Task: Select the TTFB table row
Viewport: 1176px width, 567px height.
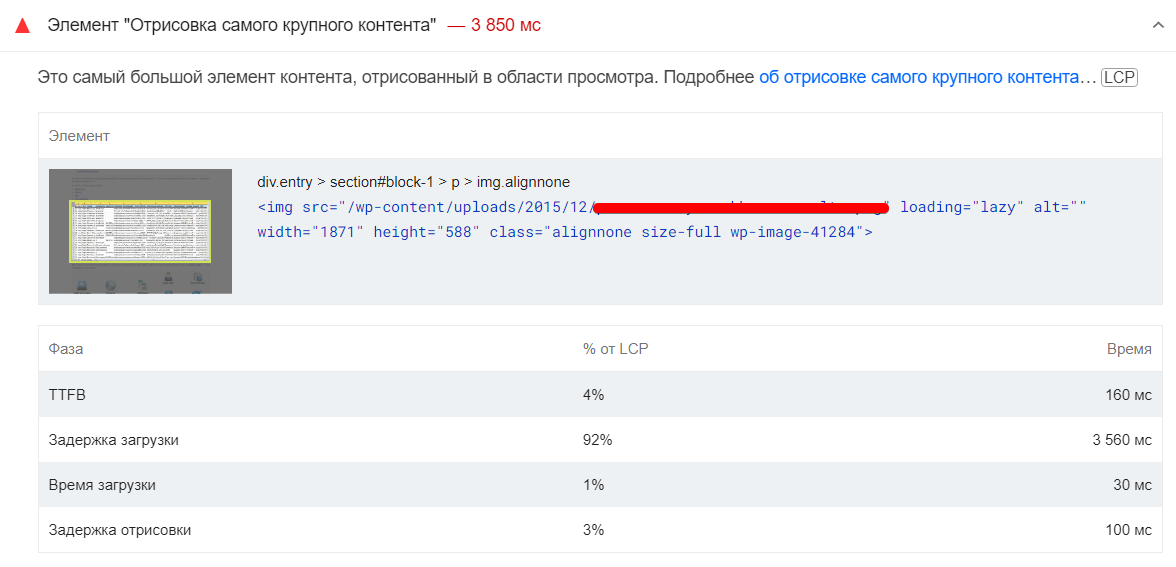Action: pos(600,394)
